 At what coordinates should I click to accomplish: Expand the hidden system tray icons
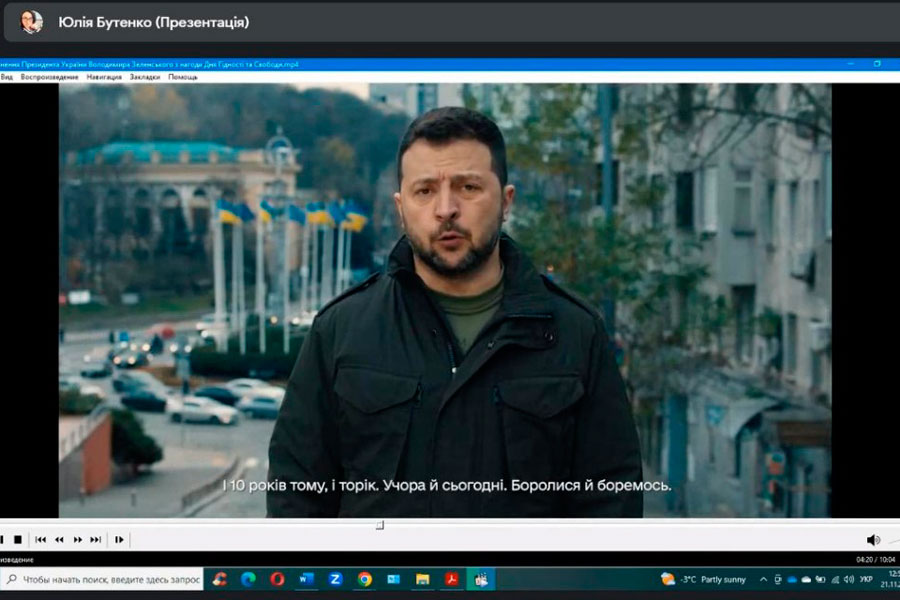764,579
